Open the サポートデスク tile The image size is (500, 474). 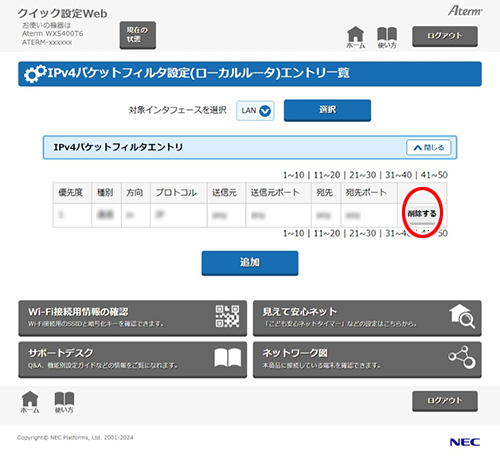click(133, 360)
